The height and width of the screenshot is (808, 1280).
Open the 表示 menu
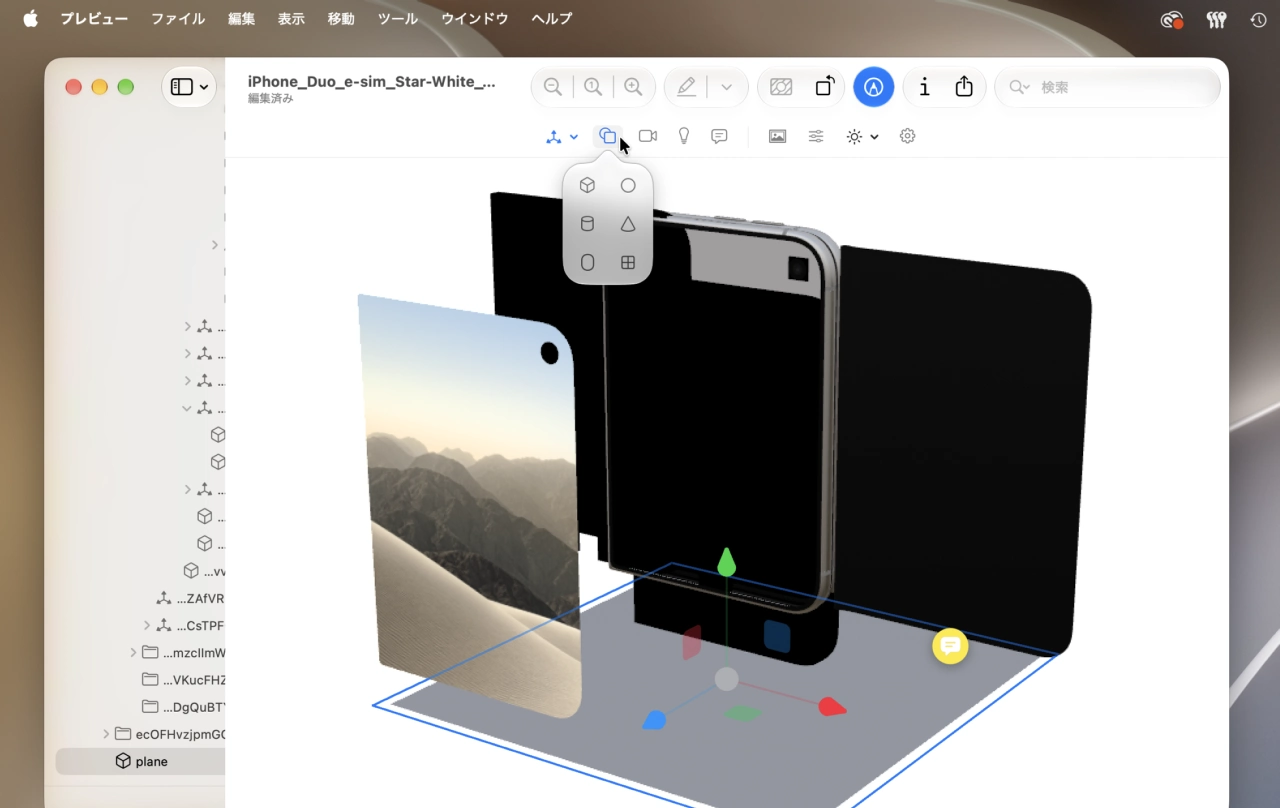click(291, 19)
